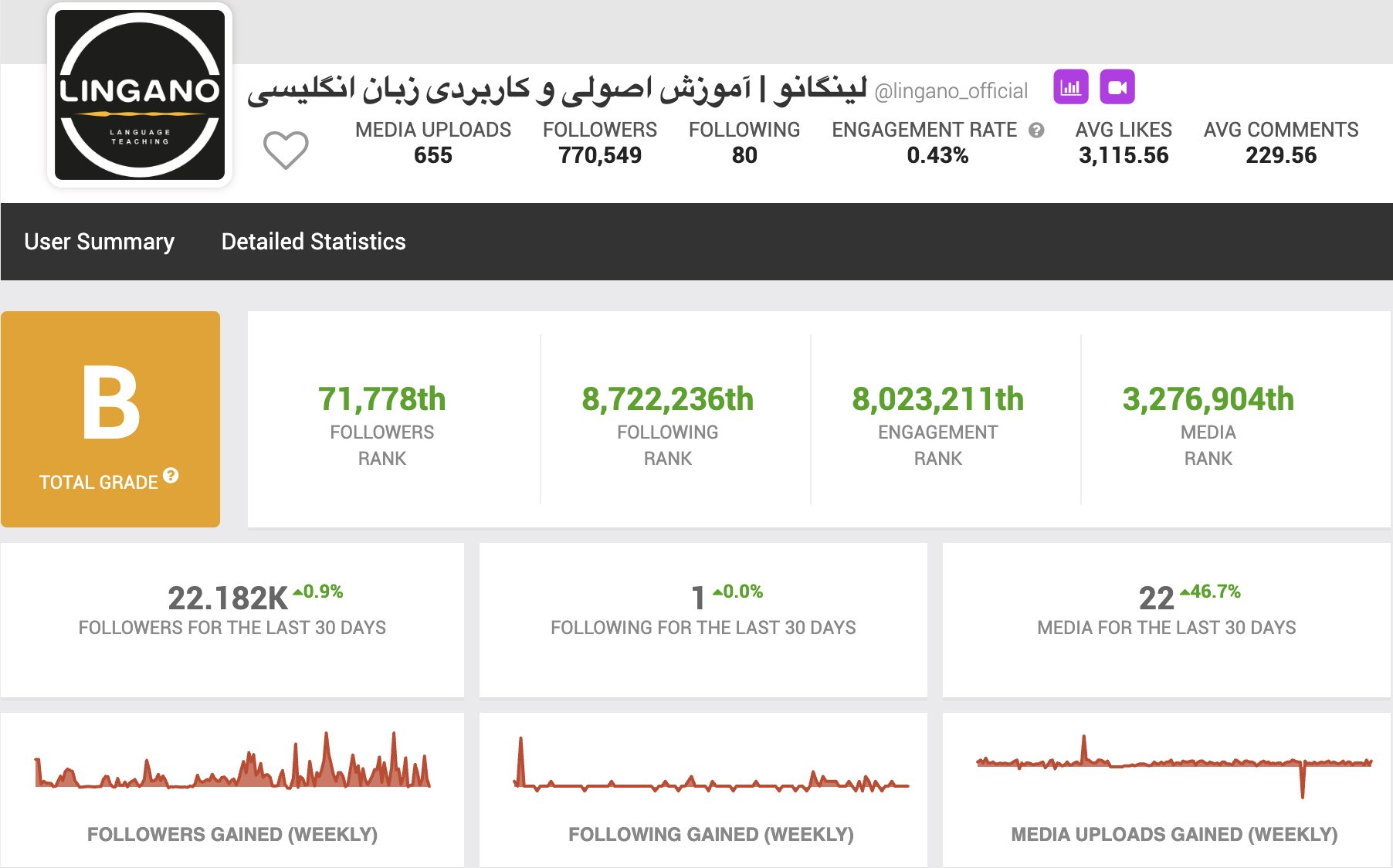The height and width of the screenshot is (868, 1393).
Task: Select the Followers 770,549 stat
Action: [600, 143]
